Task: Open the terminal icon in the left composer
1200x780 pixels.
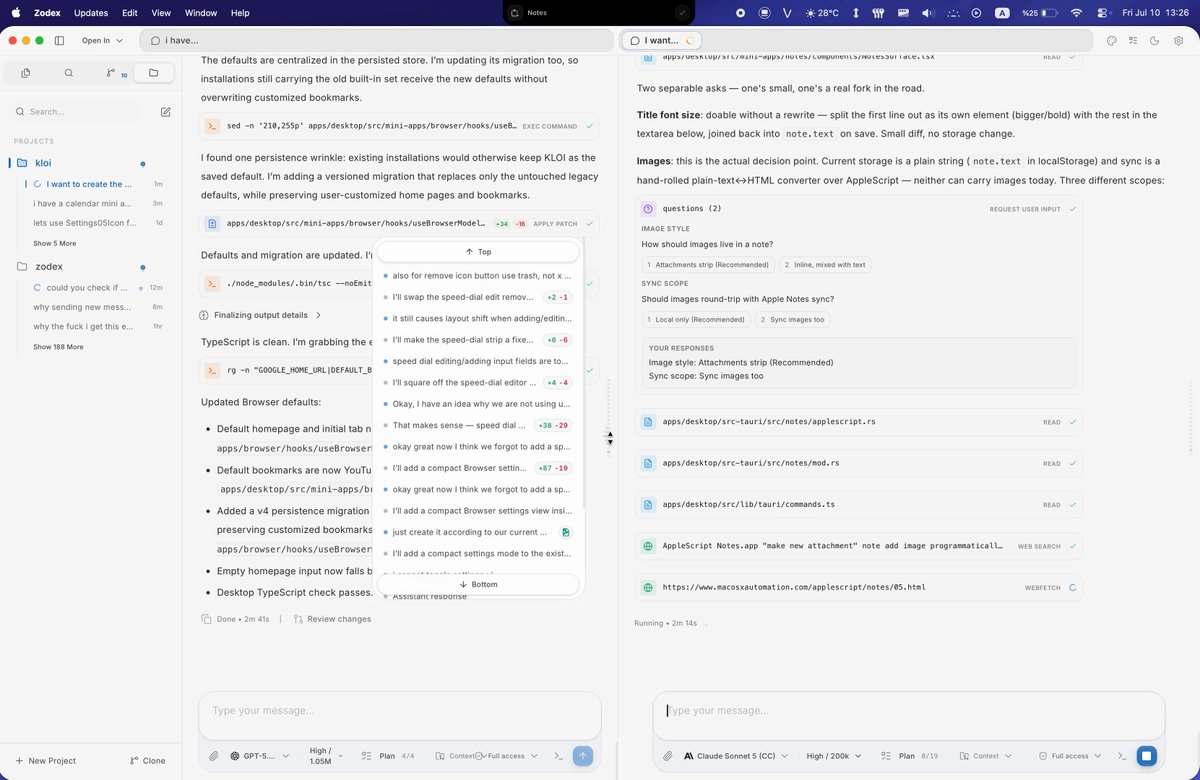Action: [x=560, y=756]
